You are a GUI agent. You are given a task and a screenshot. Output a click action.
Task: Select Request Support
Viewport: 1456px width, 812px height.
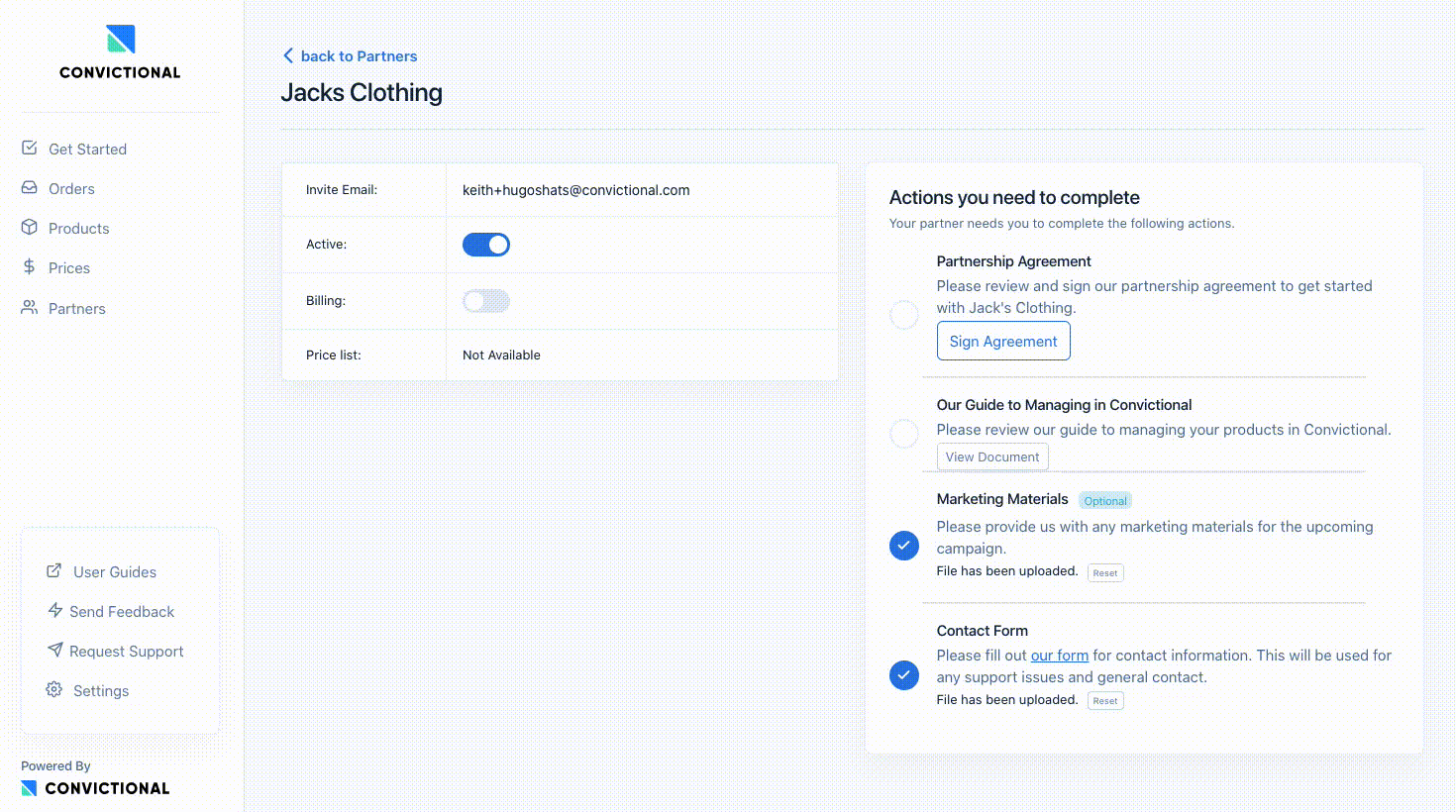click(126, 651)
